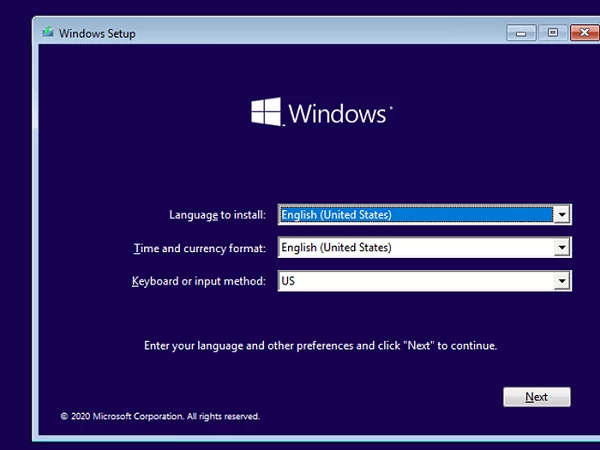The width and height of the screenshot is (600, 450).
Task: Open the Time and currency format combo box
Action: (425, 248)
